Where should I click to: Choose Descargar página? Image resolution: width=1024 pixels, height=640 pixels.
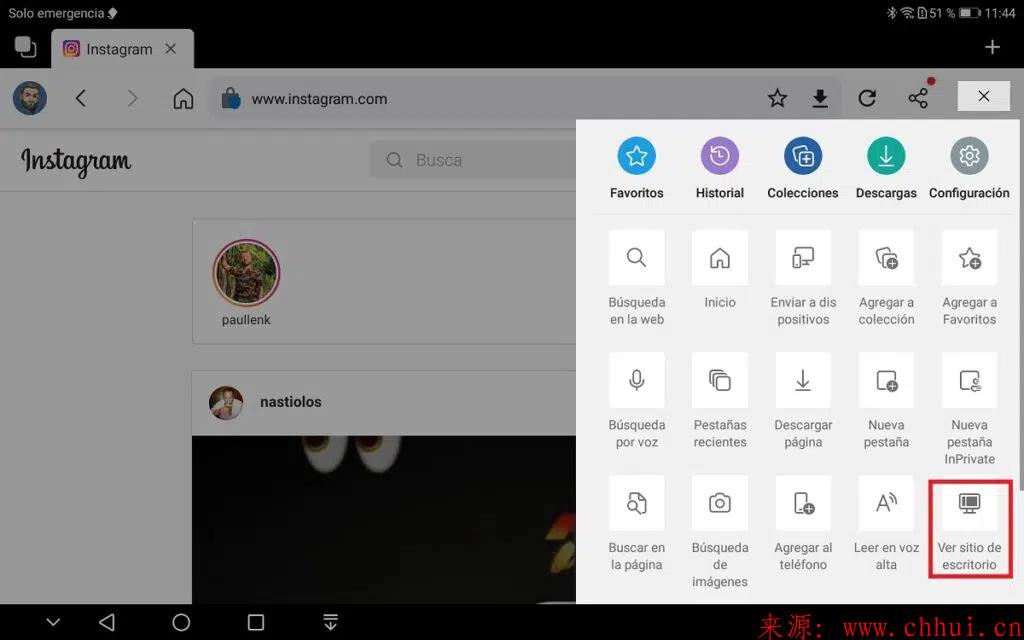803,401
